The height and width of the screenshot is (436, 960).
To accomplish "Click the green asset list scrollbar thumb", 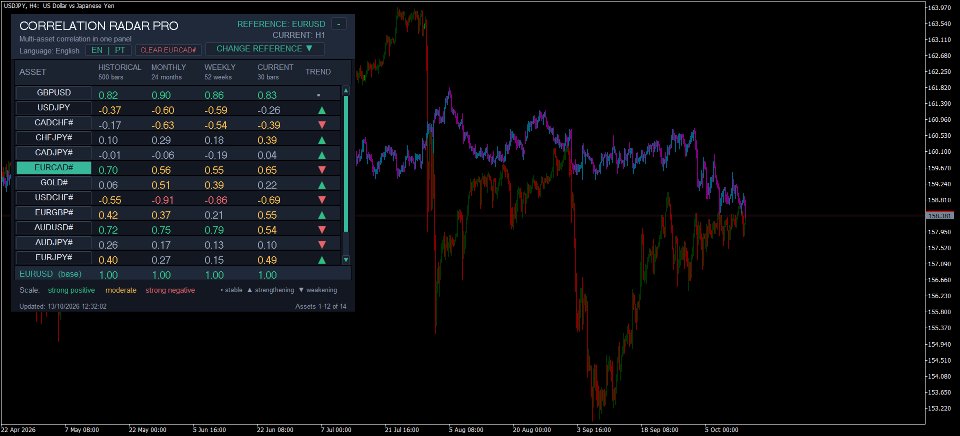I will point(346,164).
